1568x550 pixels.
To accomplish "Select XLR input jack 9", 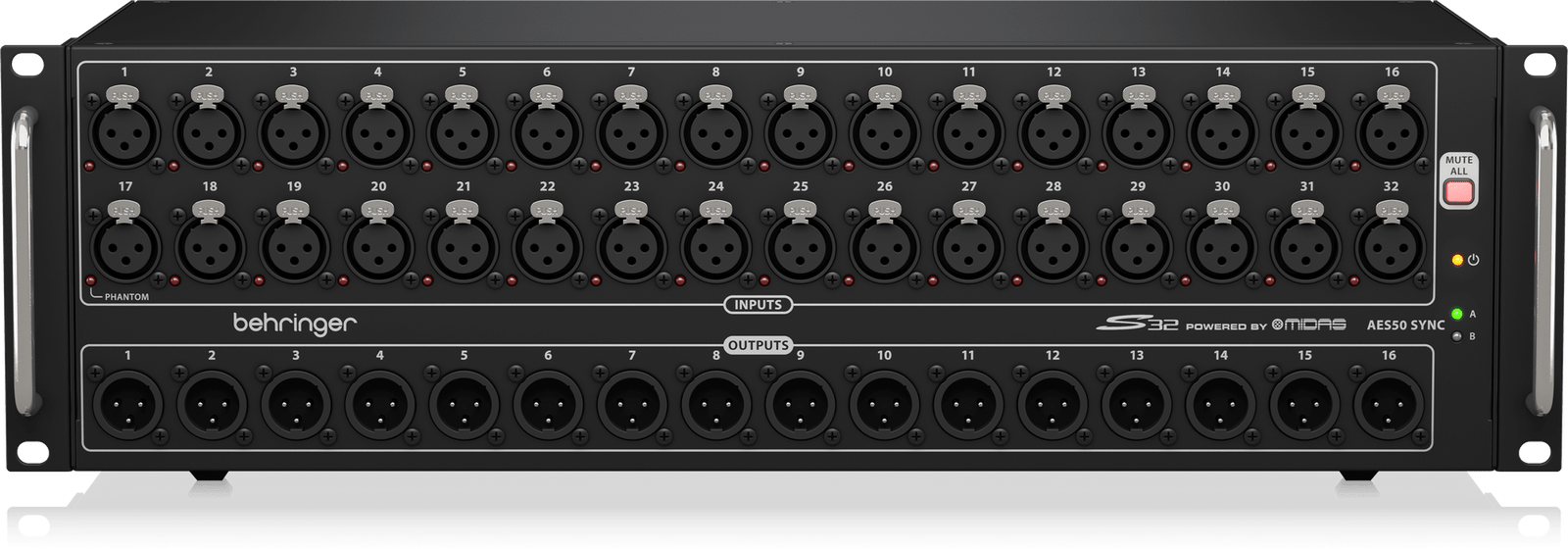I will tap(800, 132).
